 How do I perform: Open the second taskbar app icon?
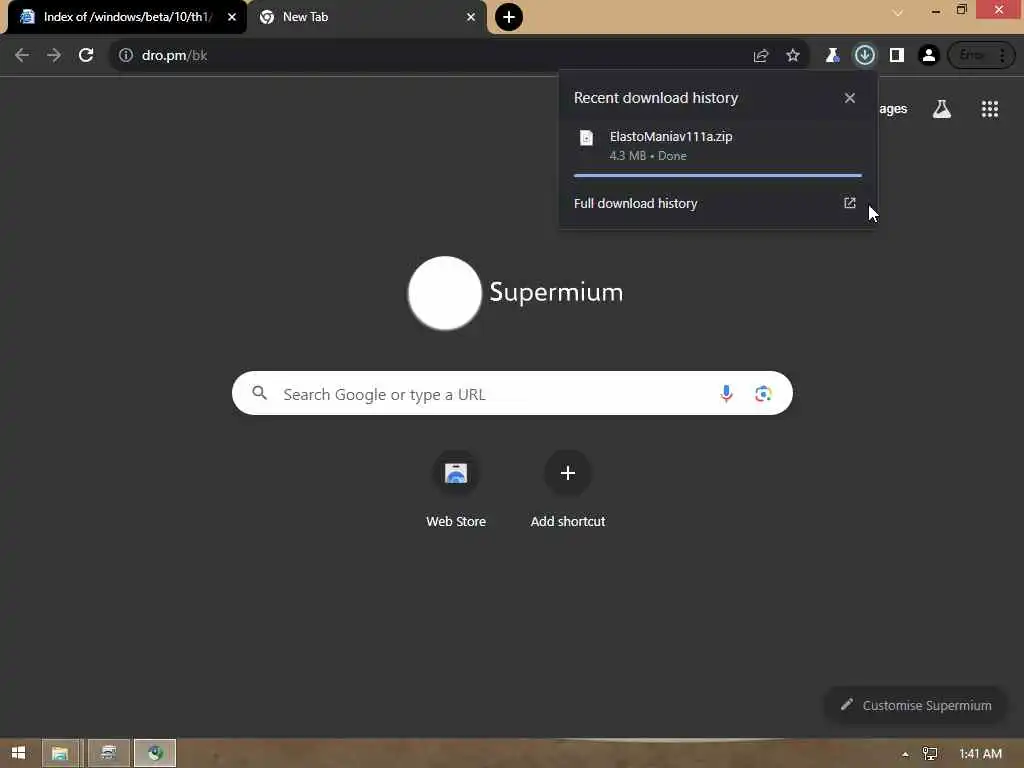coord(108,753)
